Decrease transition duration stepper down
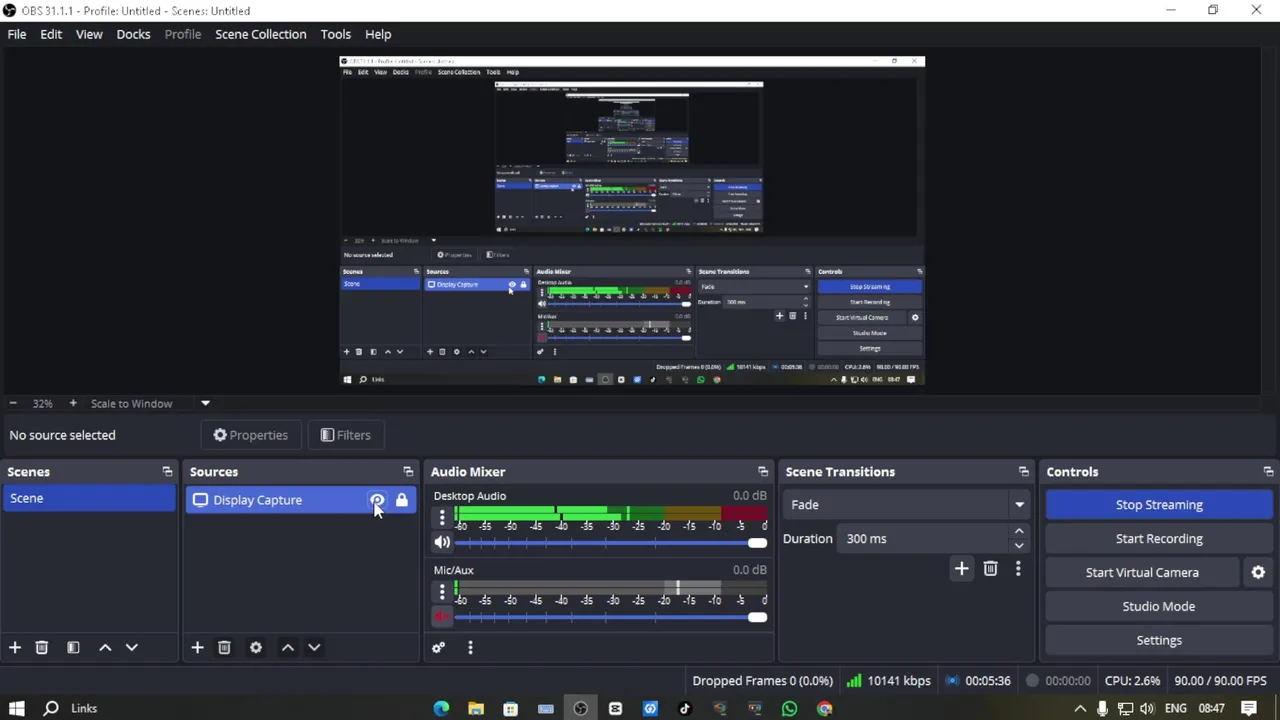The height and width of the screenshot is (720, 1280). 1019,546
